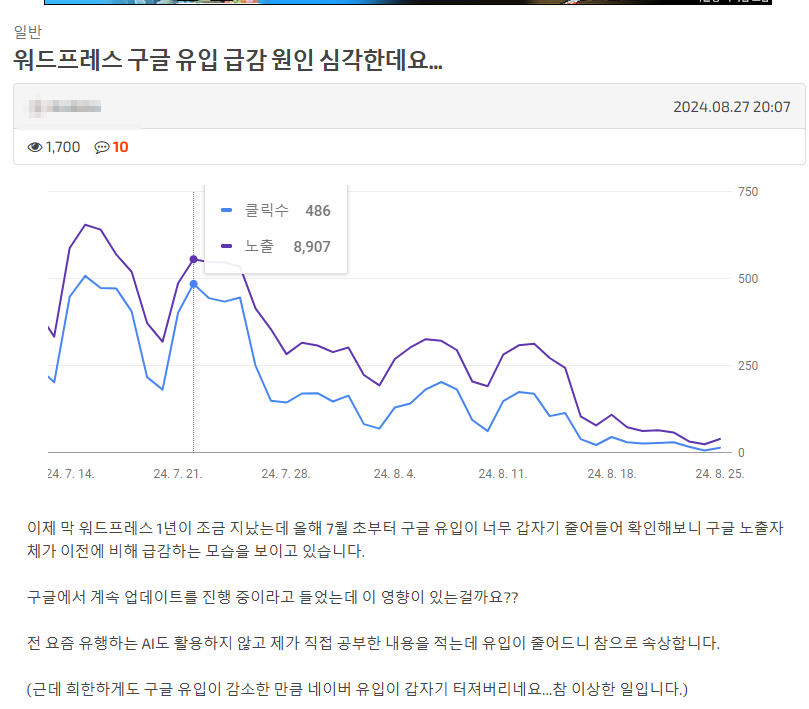
Task: Click the 클릭수 486 tooltip value
Action: pyautogui.click(x=318, y=211)
